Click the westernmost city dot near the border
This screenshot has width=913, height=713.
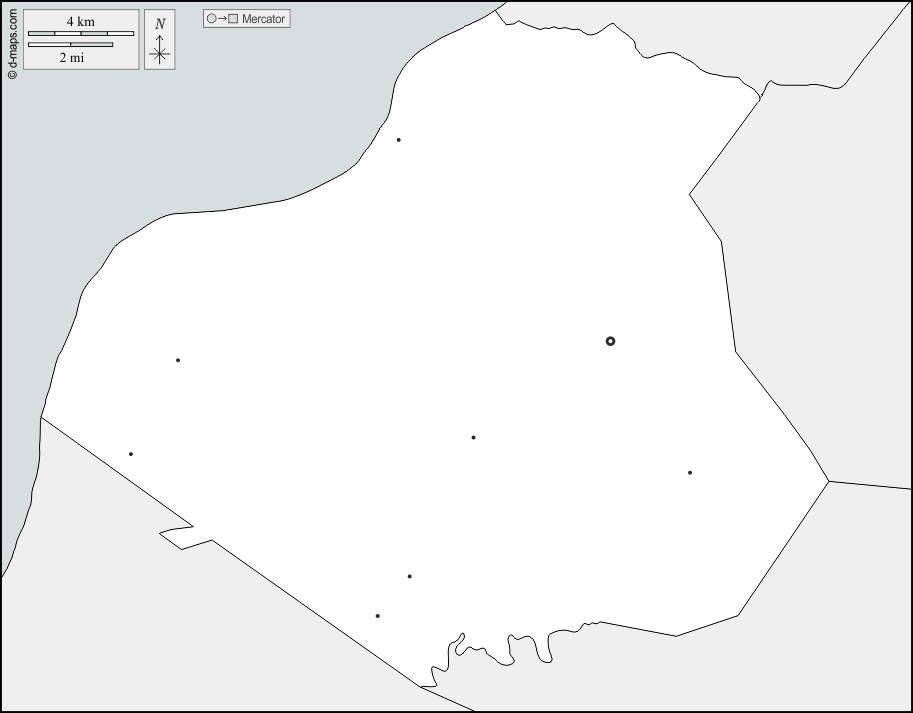tap(130, 454)
